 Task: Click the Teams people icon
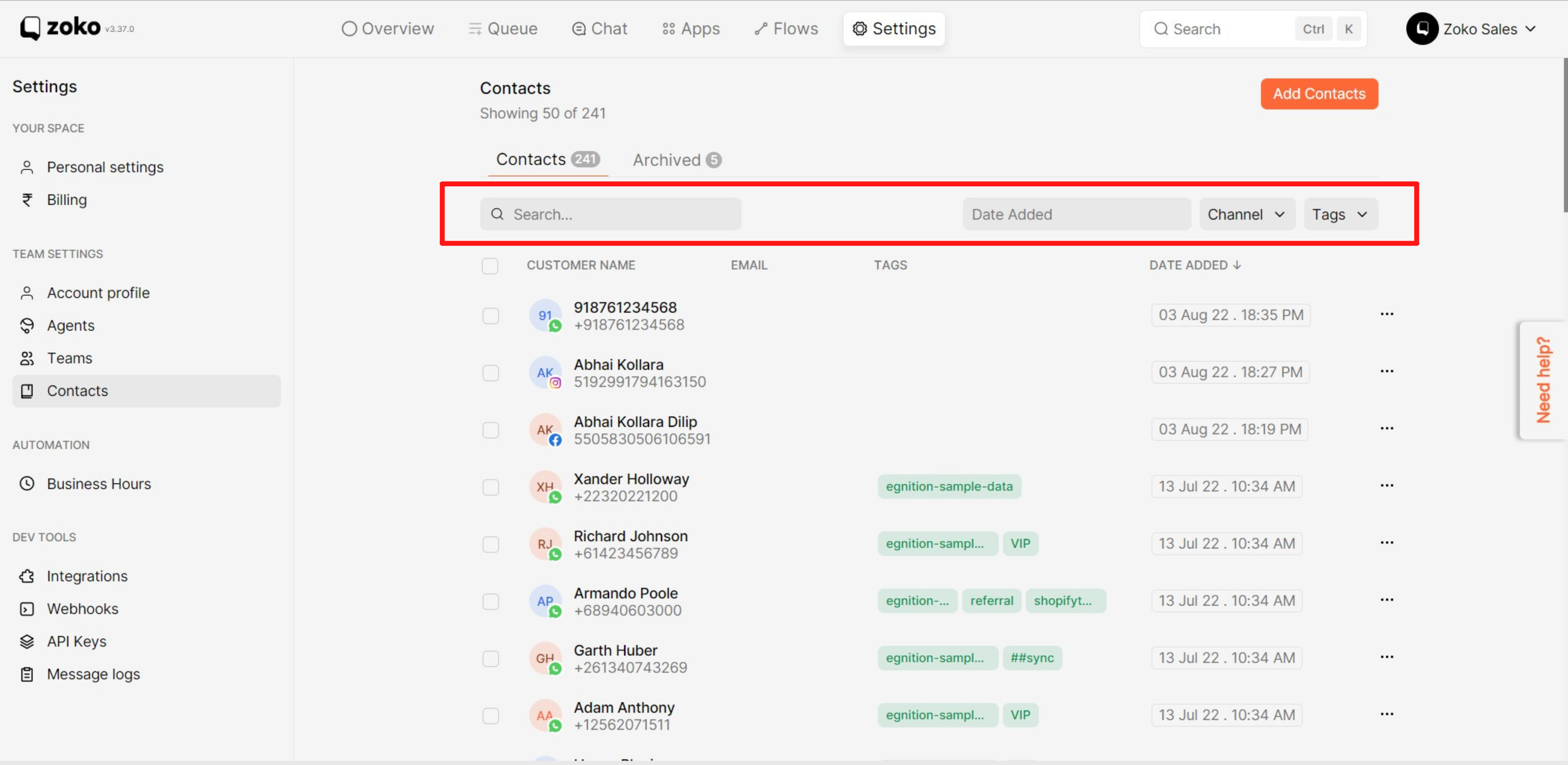(27, 359)
